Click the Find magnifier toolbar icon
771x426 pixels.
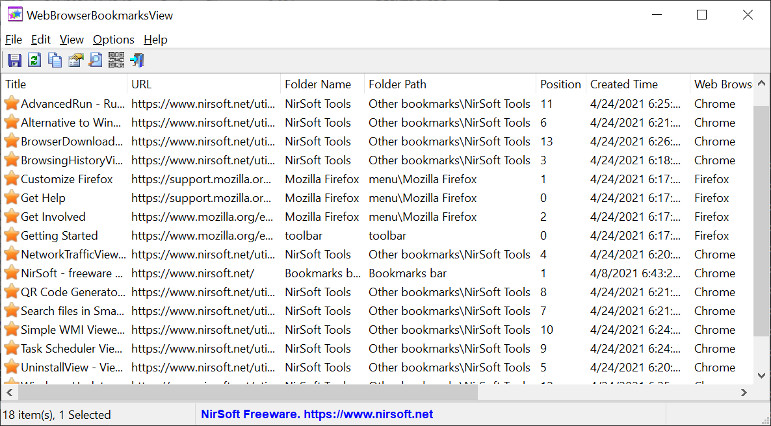pos(95,61)
